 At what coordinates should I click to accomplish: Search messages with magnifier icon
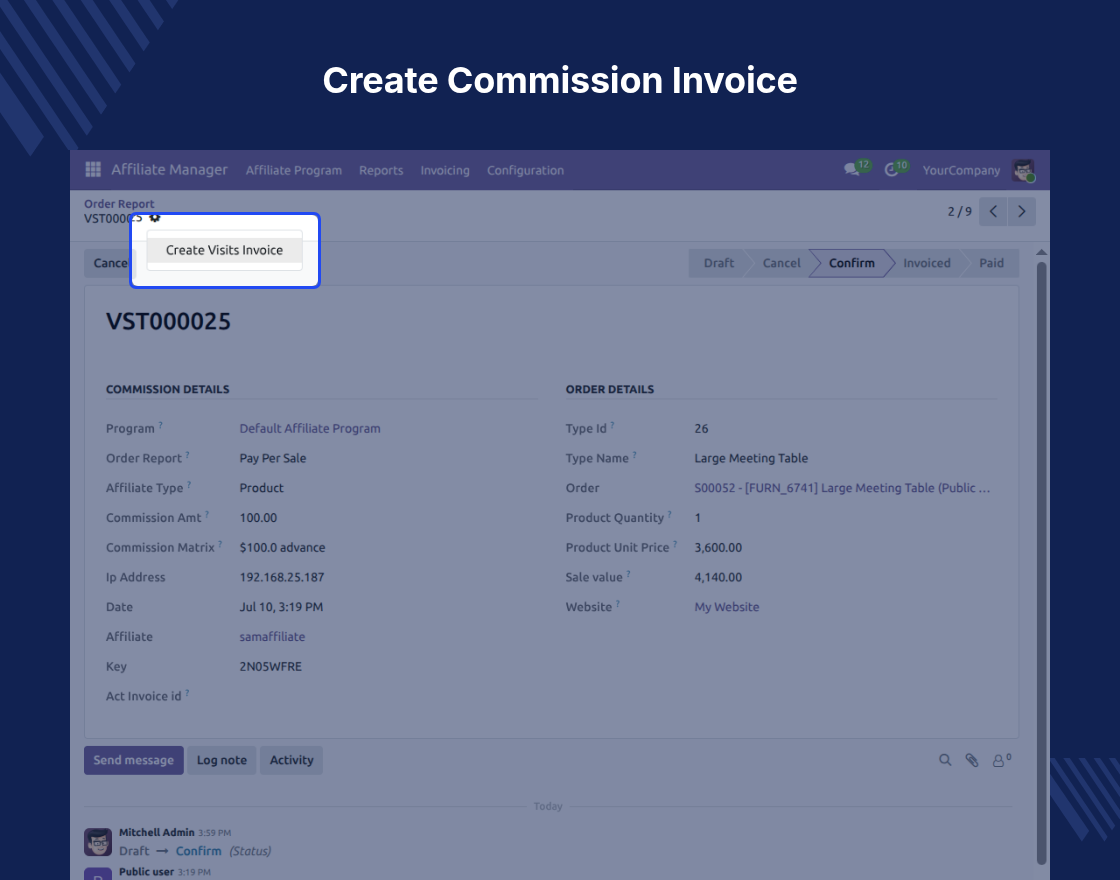(945, 760)
